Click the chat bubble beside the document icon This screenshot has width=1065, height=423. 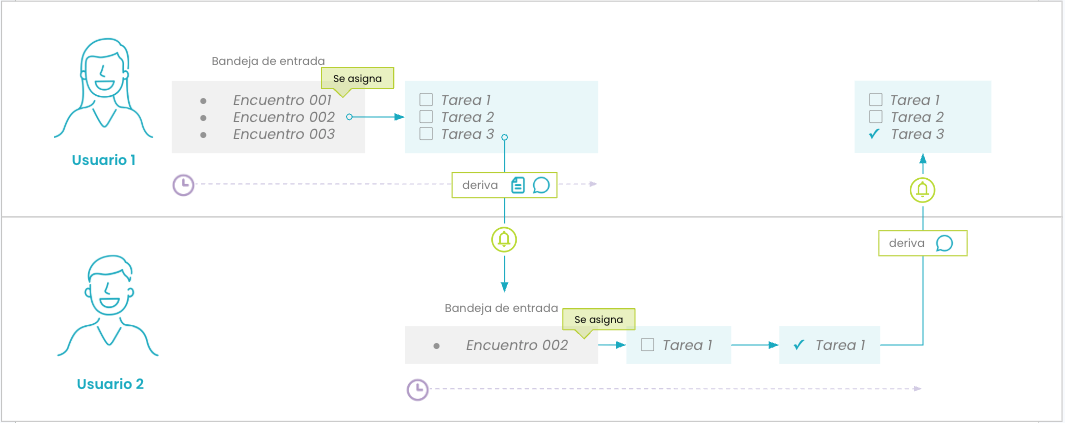tap(541, 185)
